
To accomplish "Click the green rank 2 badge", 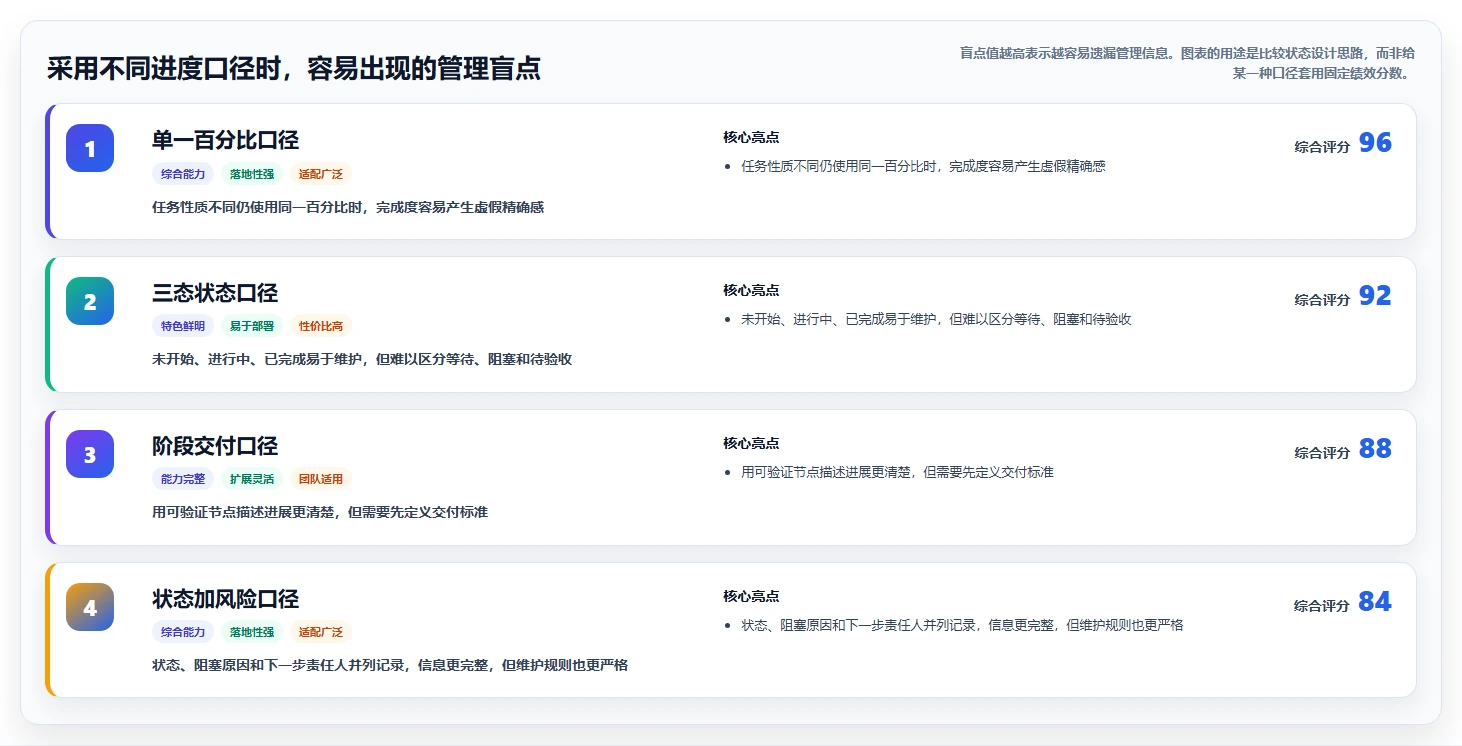I will point(90,301).
